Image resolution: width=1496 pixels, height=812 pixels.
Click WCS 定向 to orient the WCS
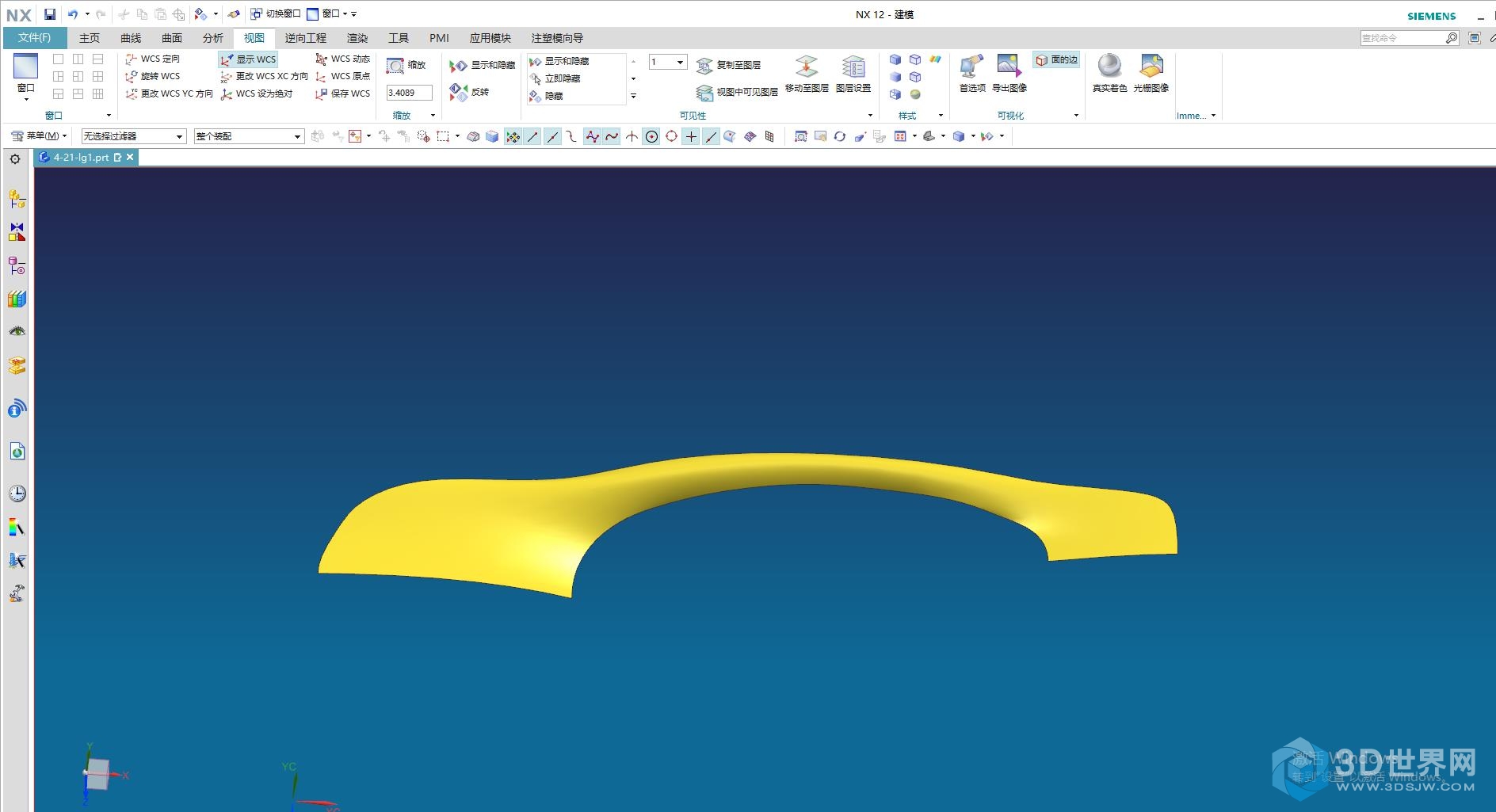tap(153, 59)
